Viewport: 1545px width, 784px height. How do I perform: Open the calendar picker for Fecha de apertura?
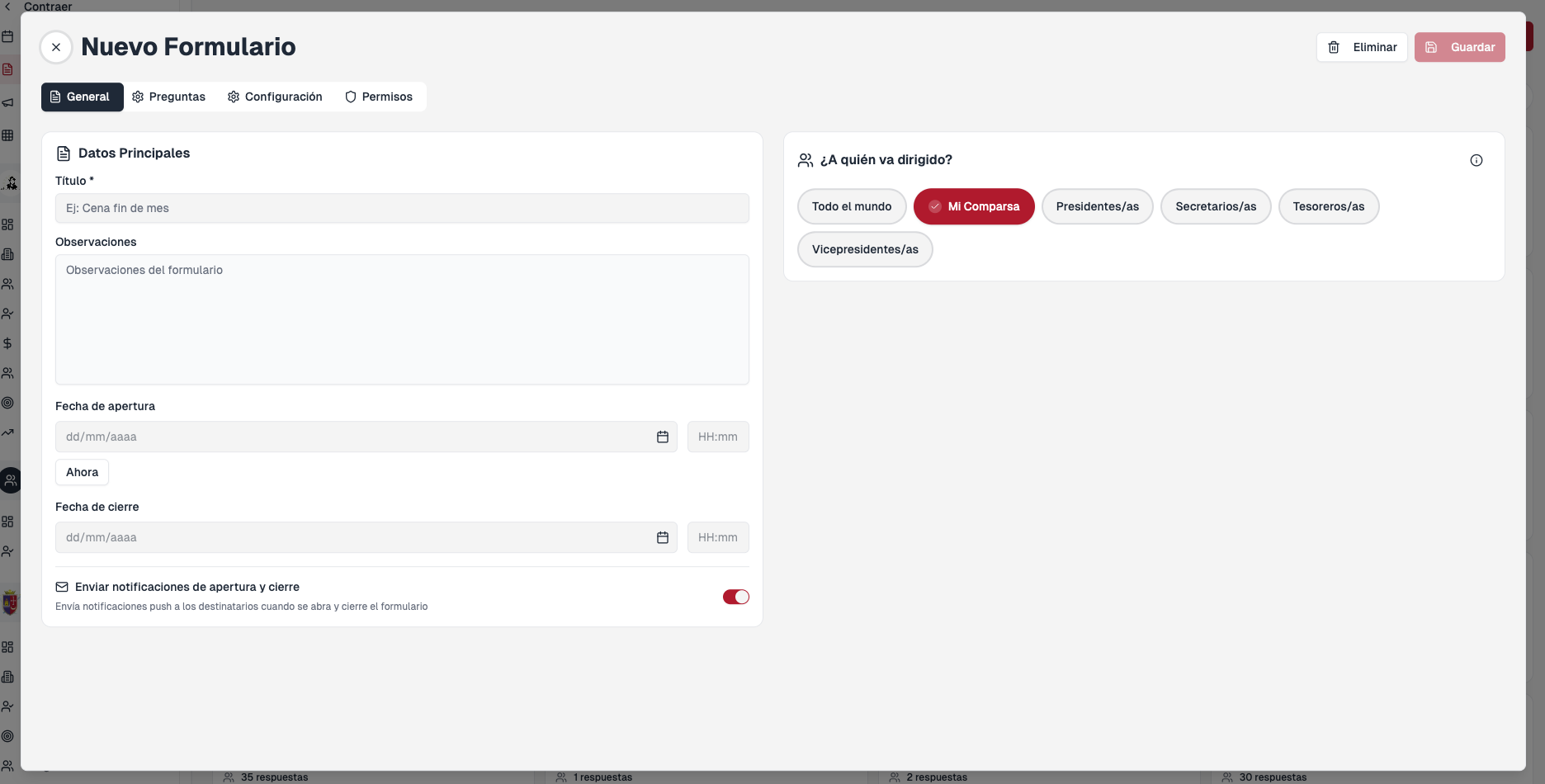tap(663, 437)
